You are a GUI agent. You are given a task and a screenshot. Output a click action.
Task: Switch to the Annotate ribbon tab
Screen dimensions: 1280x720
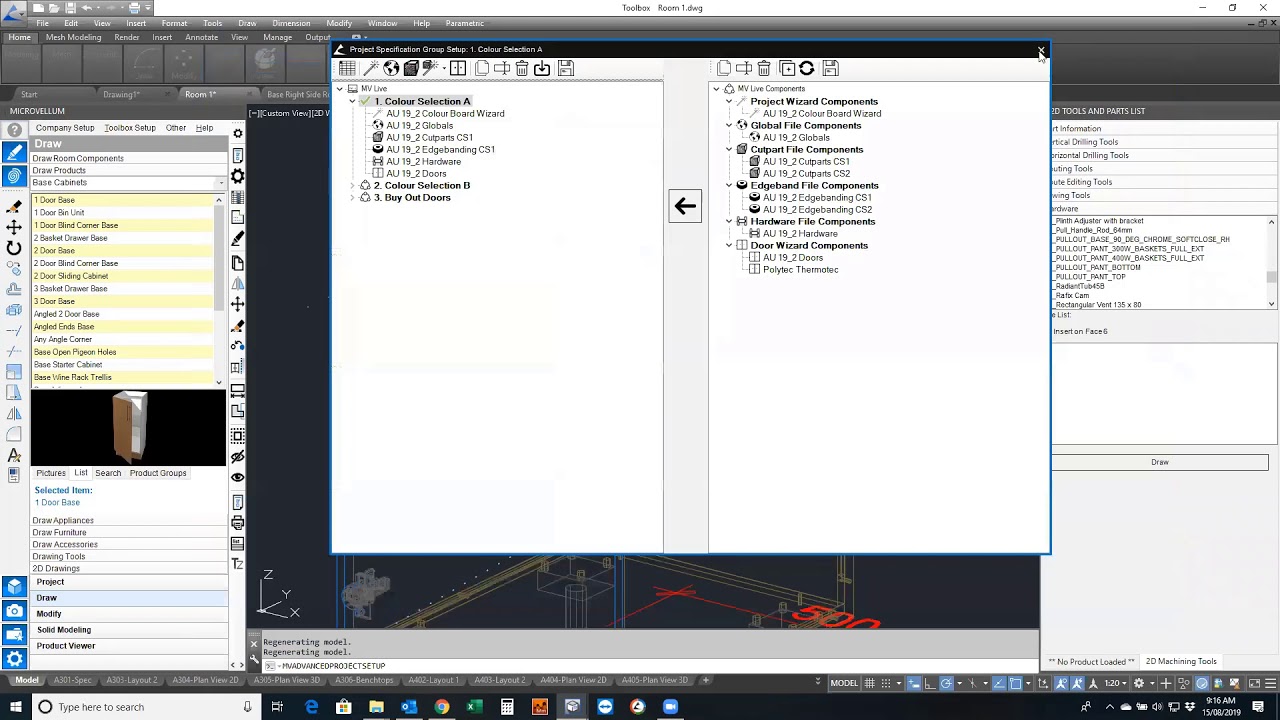[x=201, y=38]
